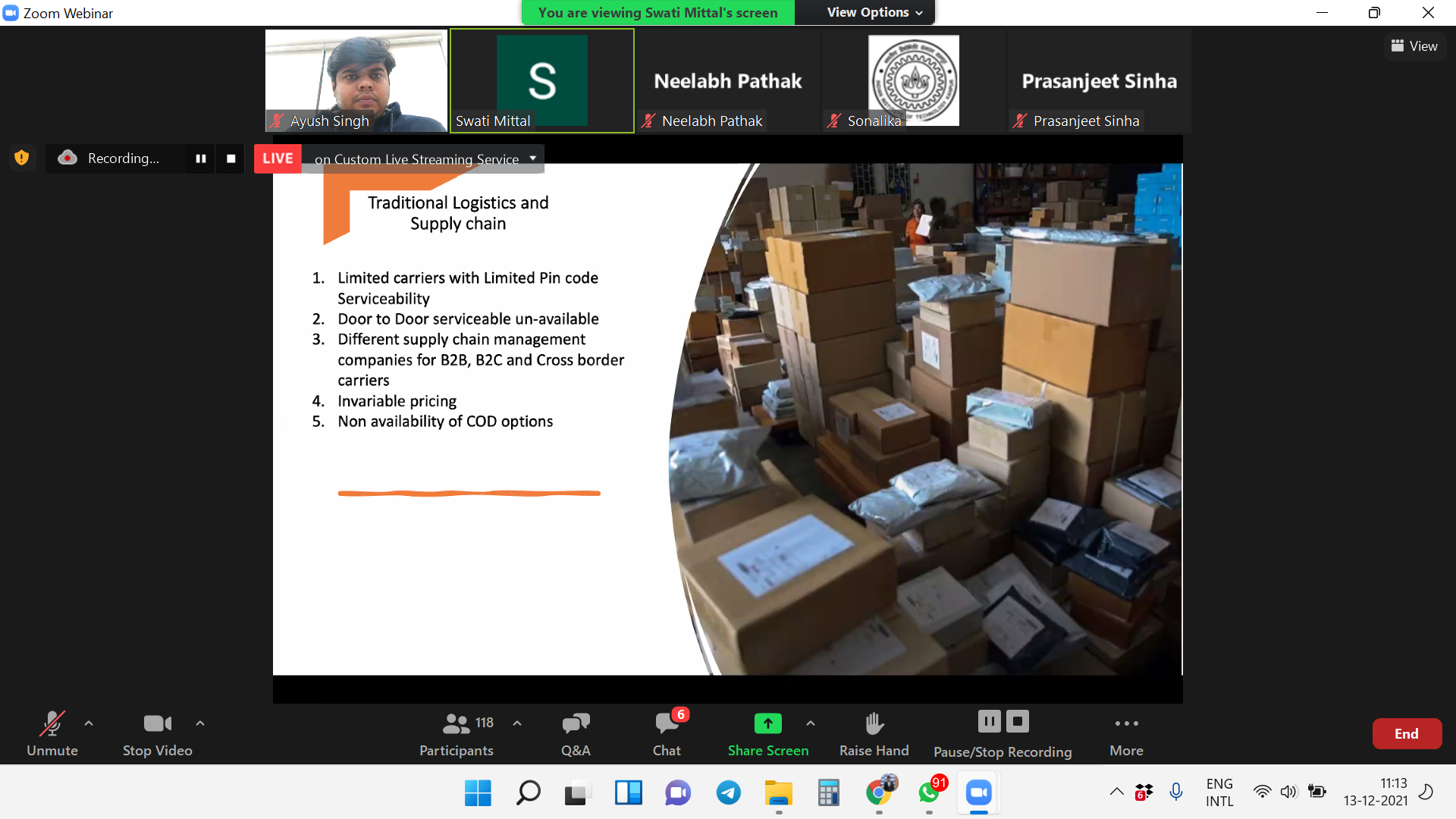Stop recording via top-left stop button
This screenshot has height=819, width=1456.
[x=231, y=158]
